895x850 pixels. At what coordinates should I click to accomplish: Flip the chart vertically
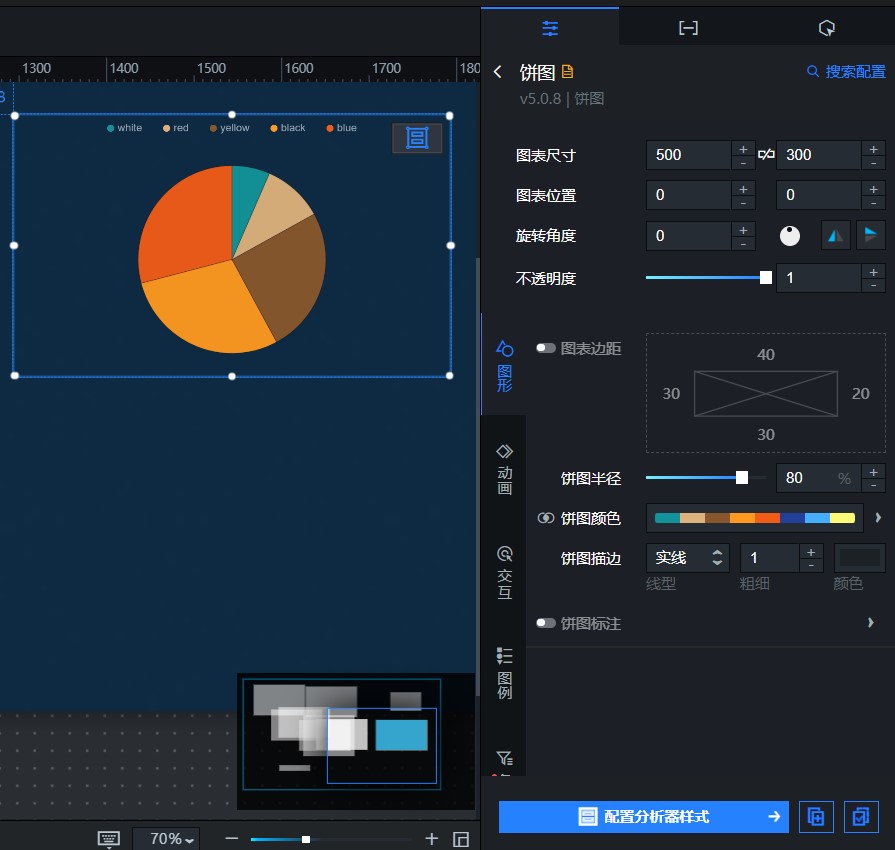[870, 235]
